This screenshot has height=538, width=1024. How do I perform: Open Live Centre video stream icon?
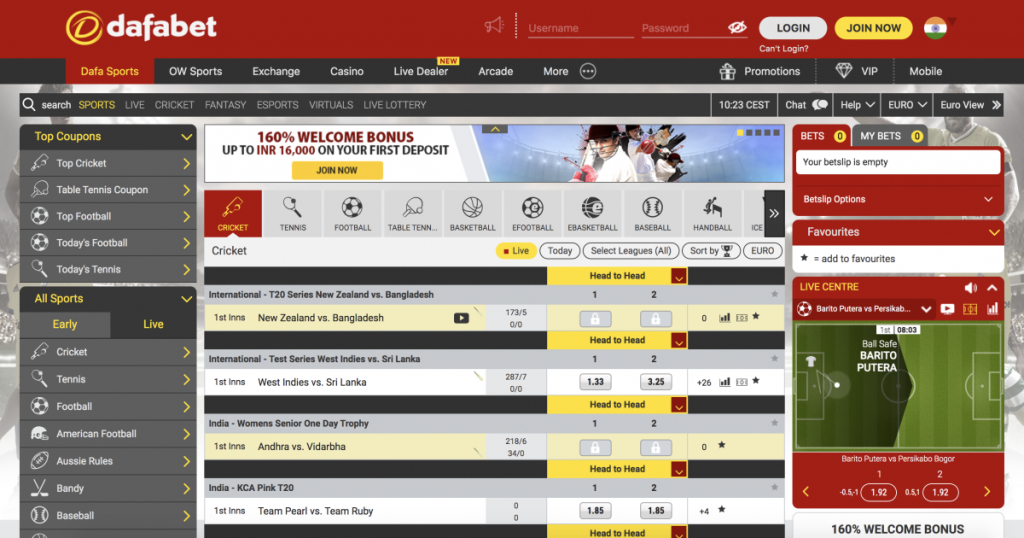(x=947, y=309)
